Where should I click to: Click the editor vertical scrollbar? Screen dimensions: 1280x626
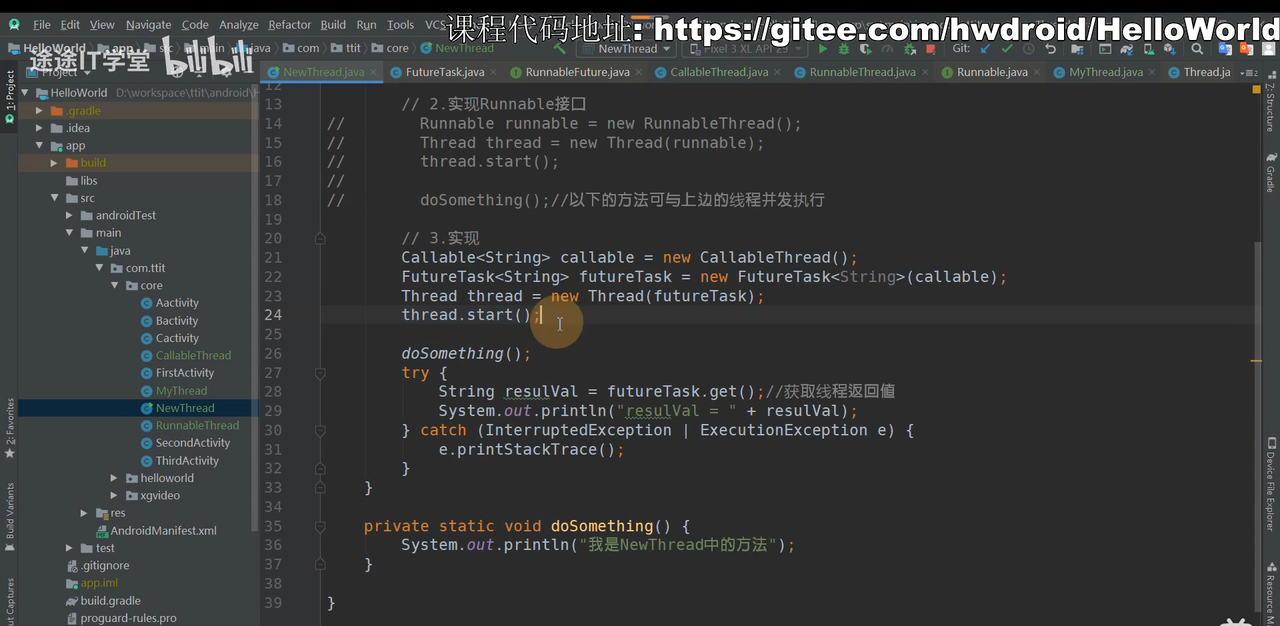[1257, 425]
